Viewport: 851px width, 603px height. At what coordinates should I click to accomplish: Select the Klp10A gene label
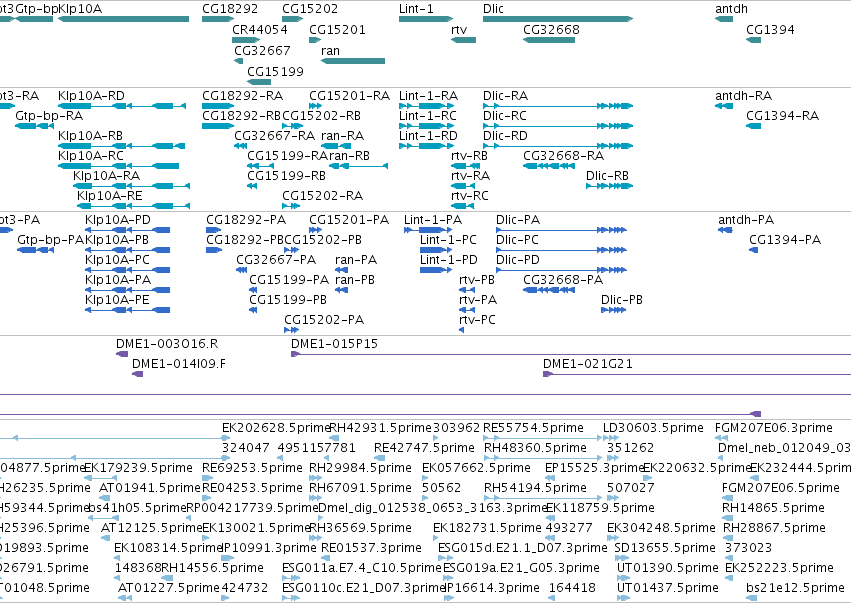point(80,9)
